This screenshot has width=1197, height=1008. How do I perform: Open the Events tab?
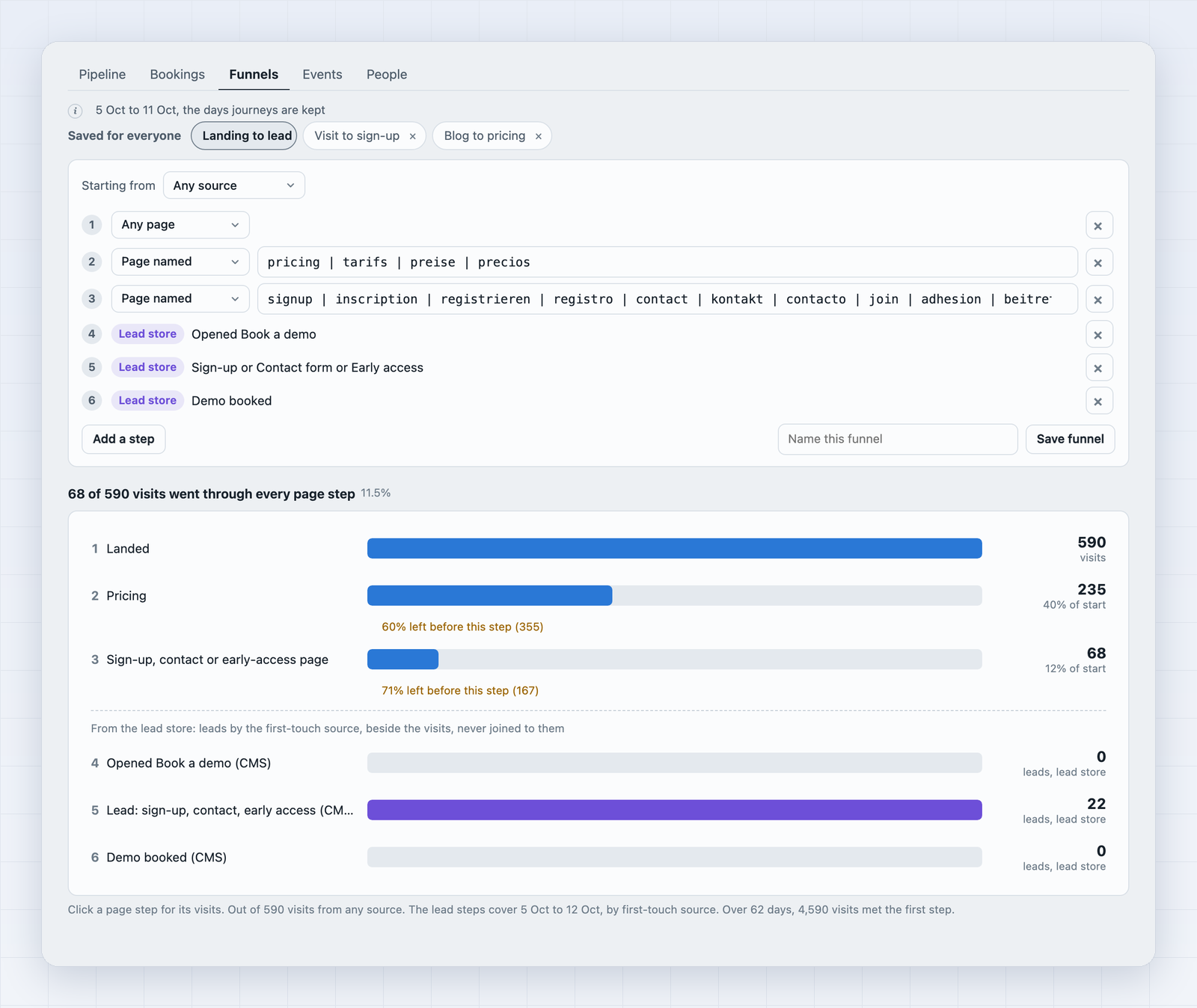[x=322, y=74]
